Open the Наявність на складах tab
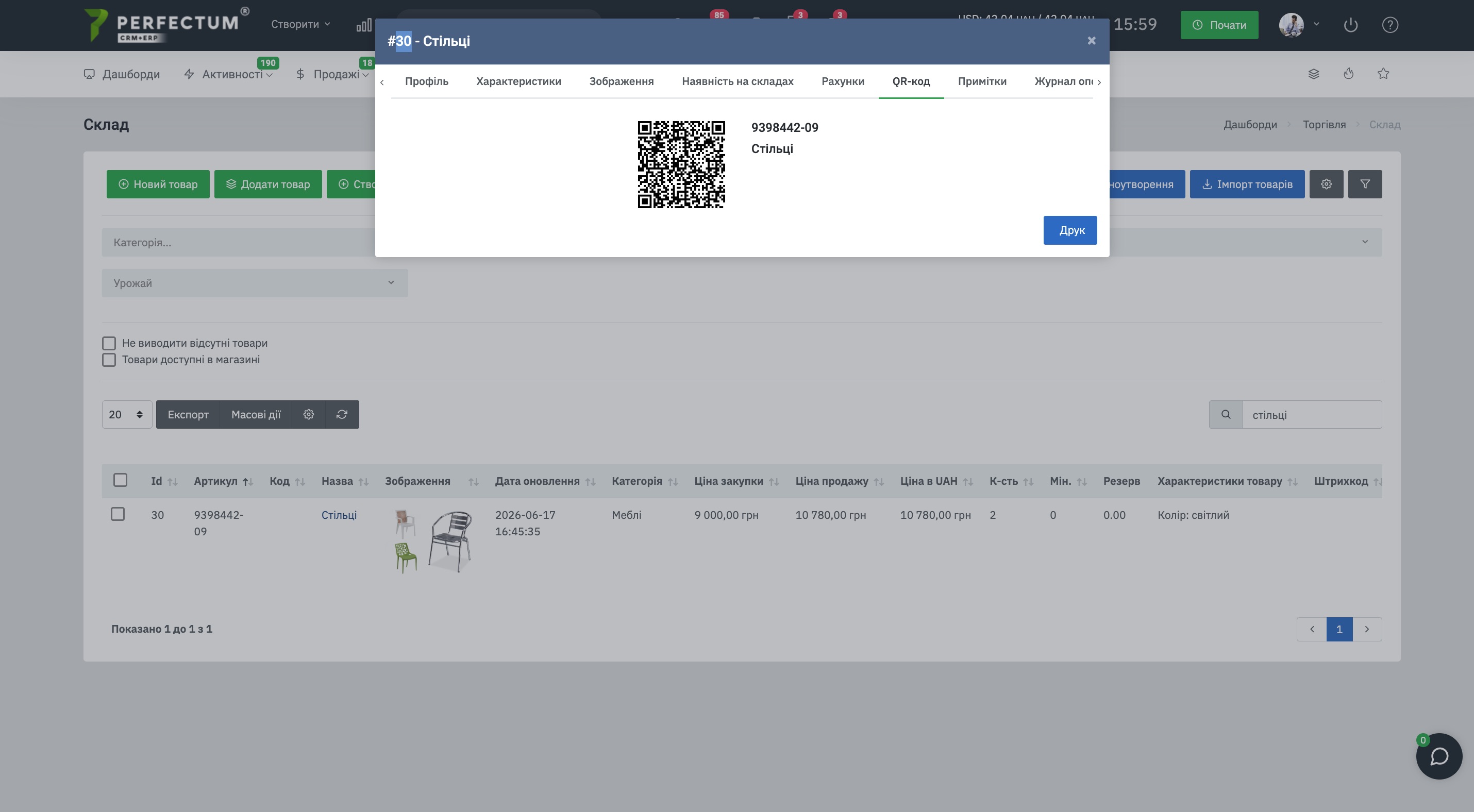Screen dimensions: 1474x812 tap(737, 81)
